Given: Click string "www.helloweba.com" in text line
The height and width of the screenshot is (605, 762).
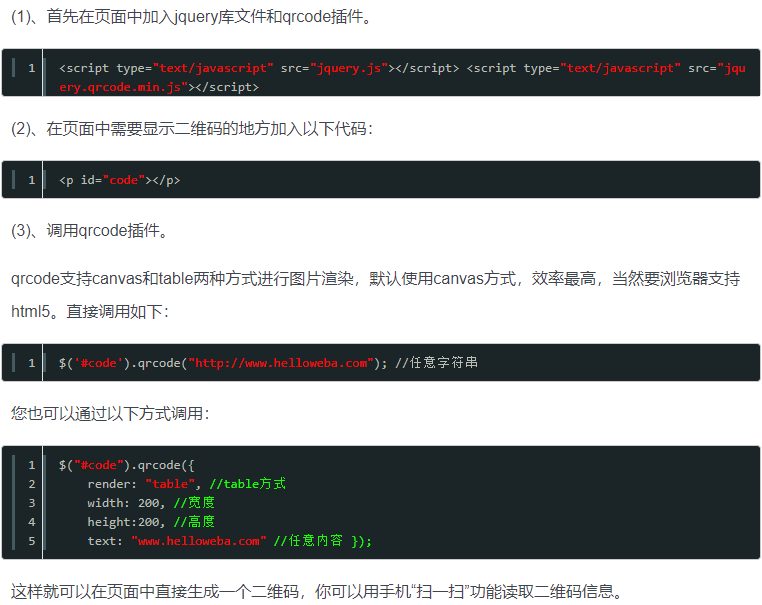Looking at the screenshot, I should click(x=199, y=541).
